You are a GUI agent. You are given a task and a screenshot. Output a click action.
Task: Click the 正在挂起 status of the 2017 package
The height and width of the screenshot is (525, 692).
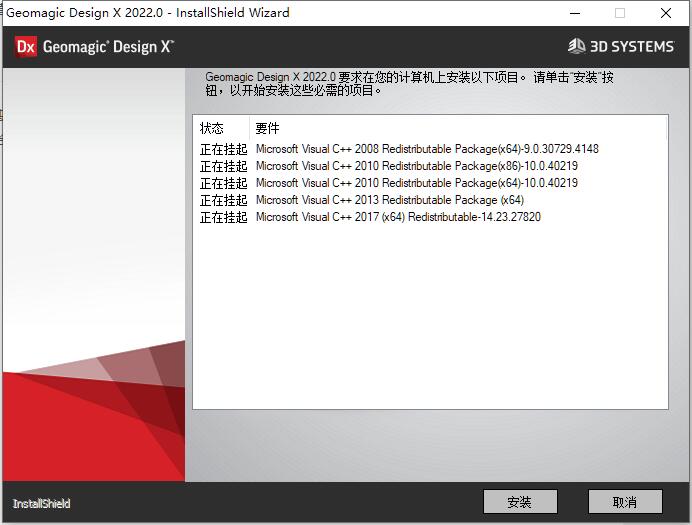pos(223,218)
